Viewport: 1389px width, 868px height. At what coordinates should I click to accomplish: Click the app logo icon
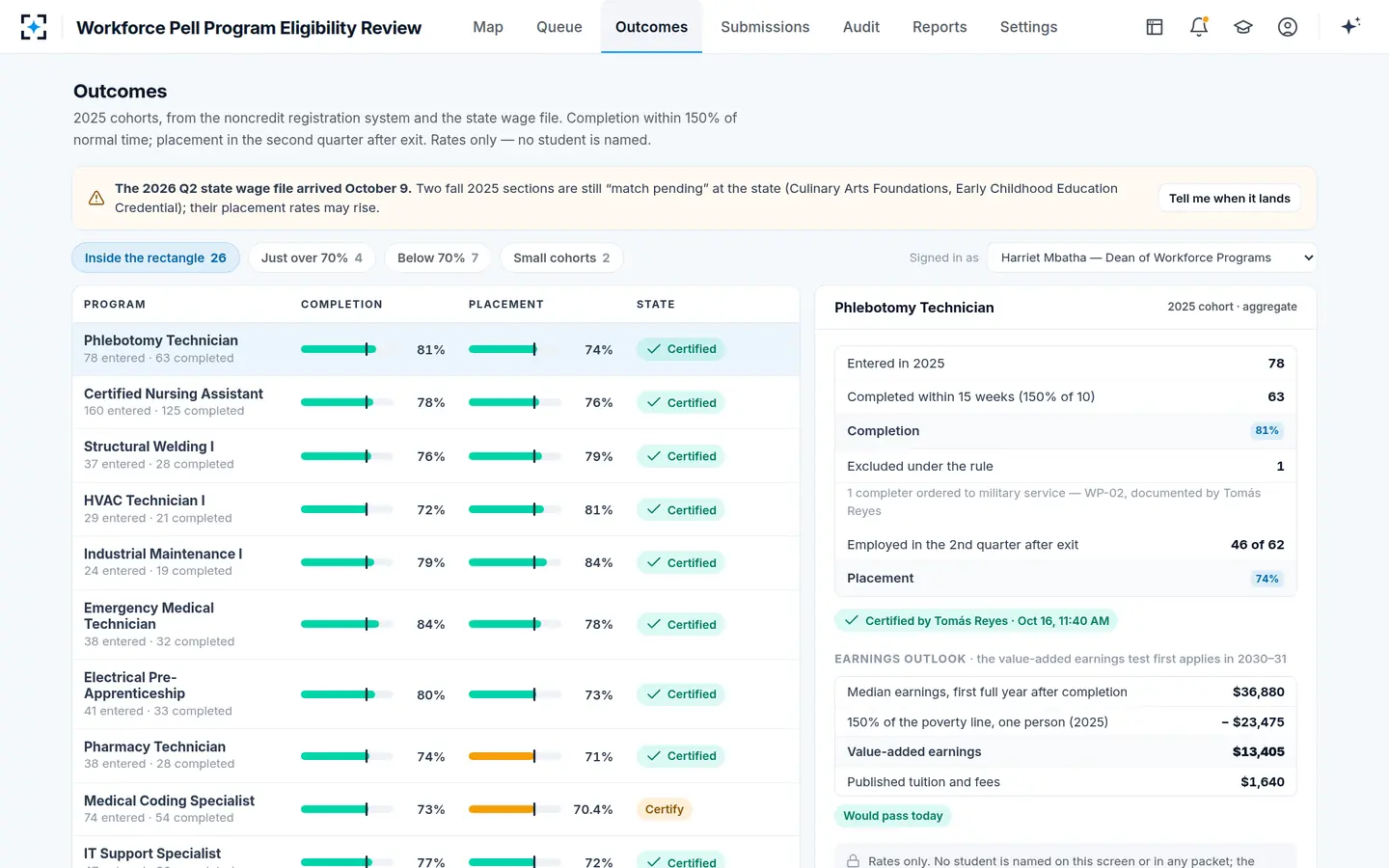[34, 27]
